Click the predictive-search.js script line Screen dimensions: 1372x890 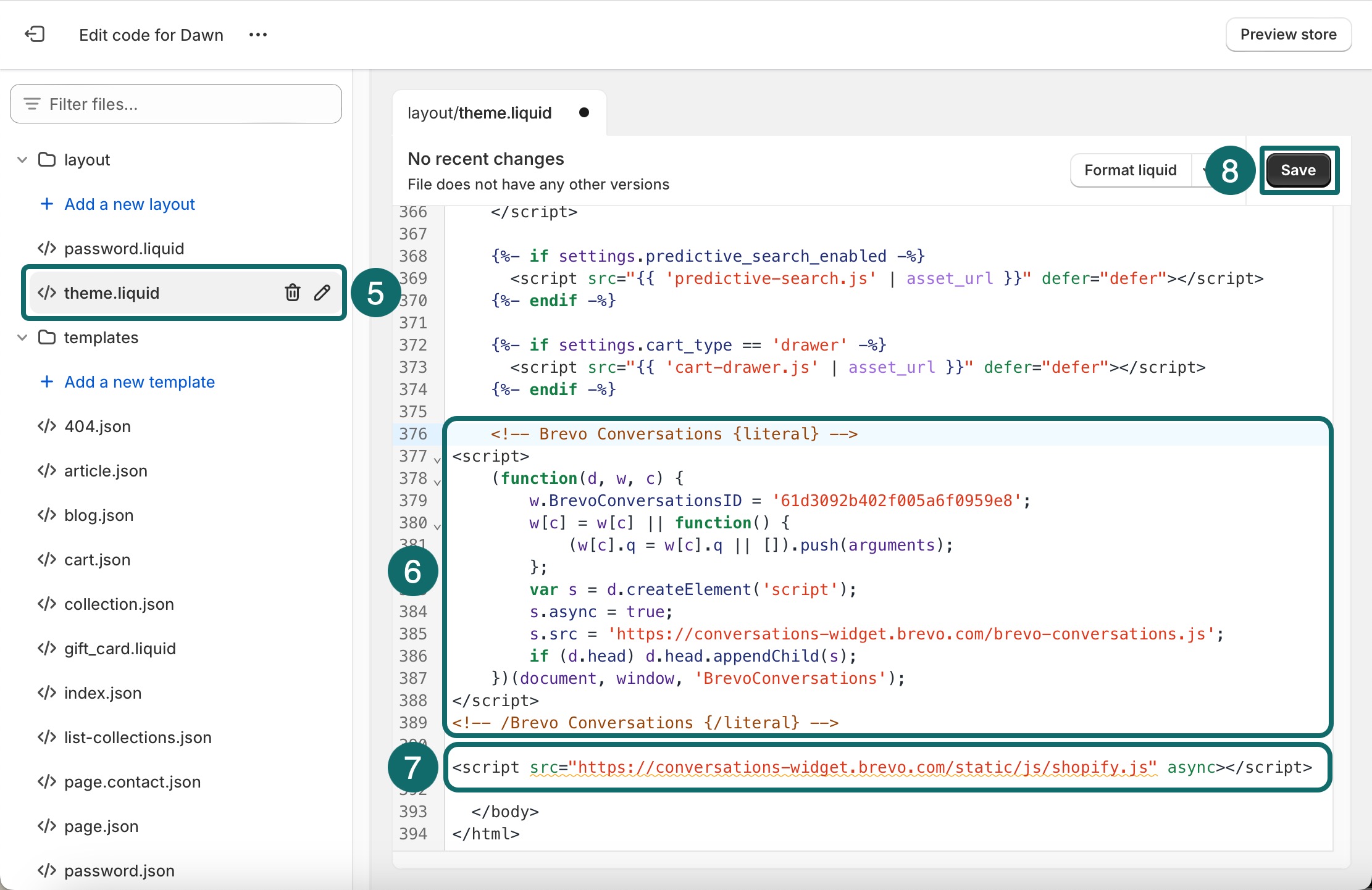point(887,278)
